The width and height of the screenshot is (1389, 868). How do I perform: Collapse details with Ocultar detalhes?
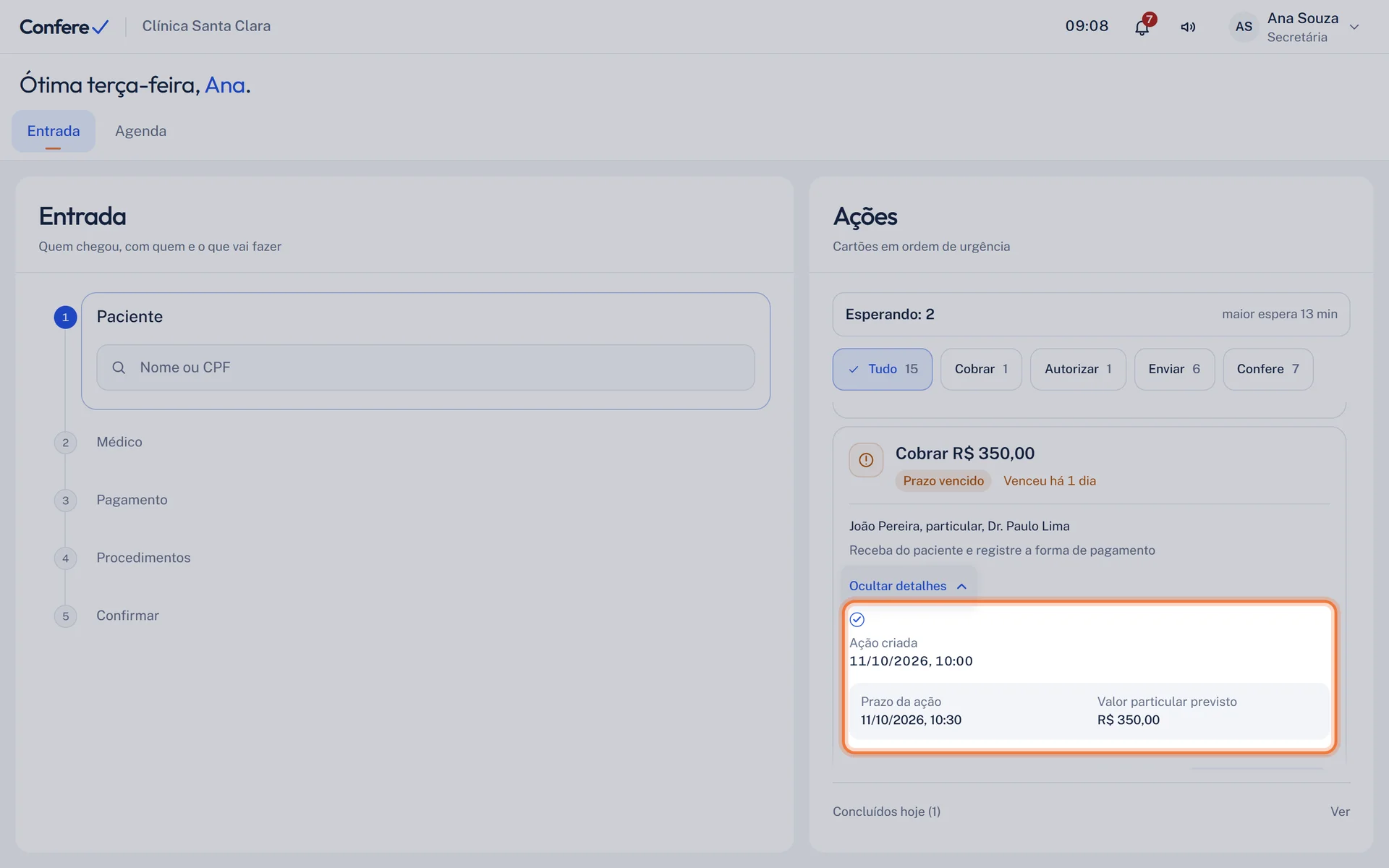(x=908, y=586)
